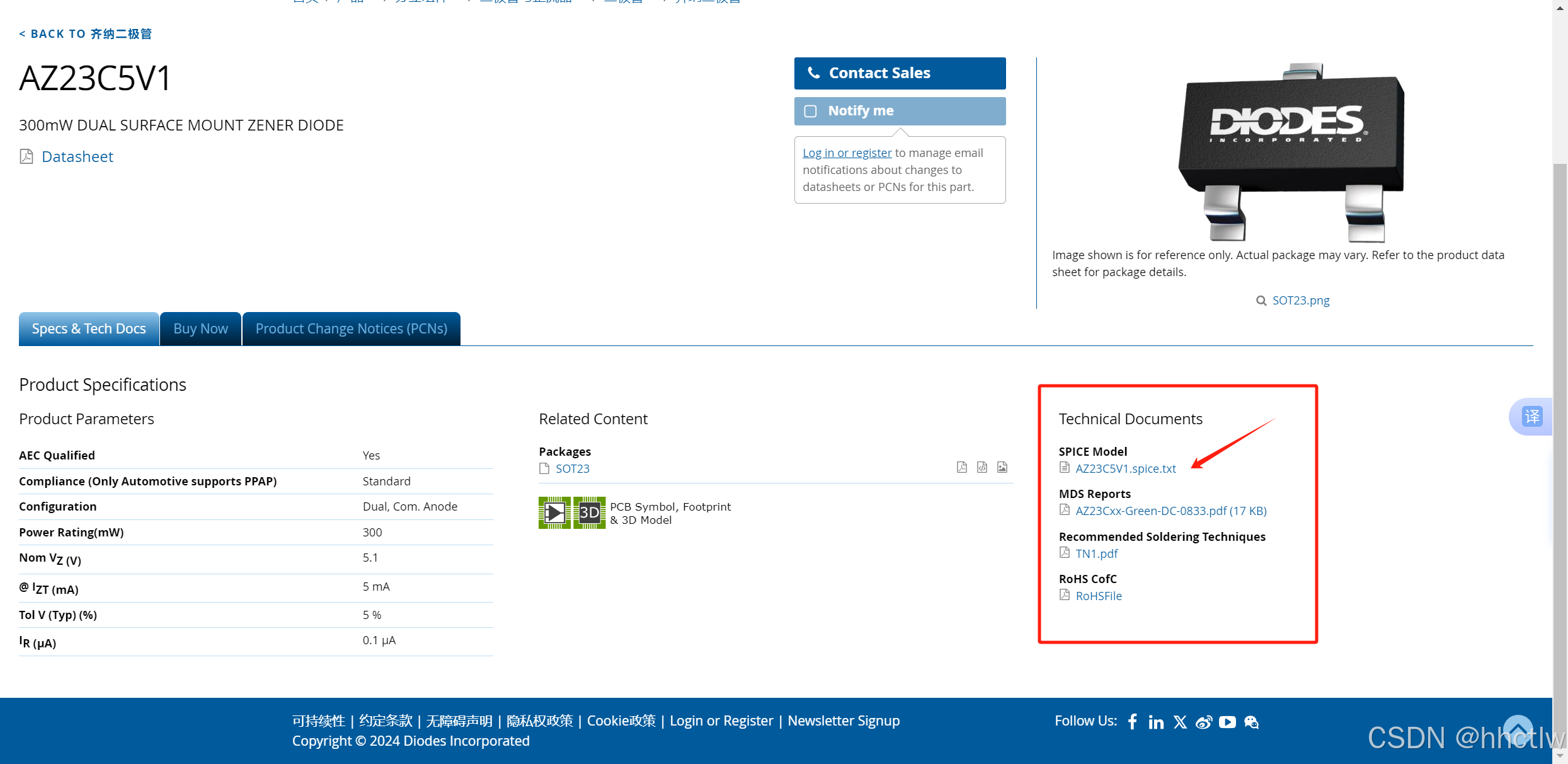Click SOT23 package document icon
The image size is (1568, 764).
(x=544, y=468)
